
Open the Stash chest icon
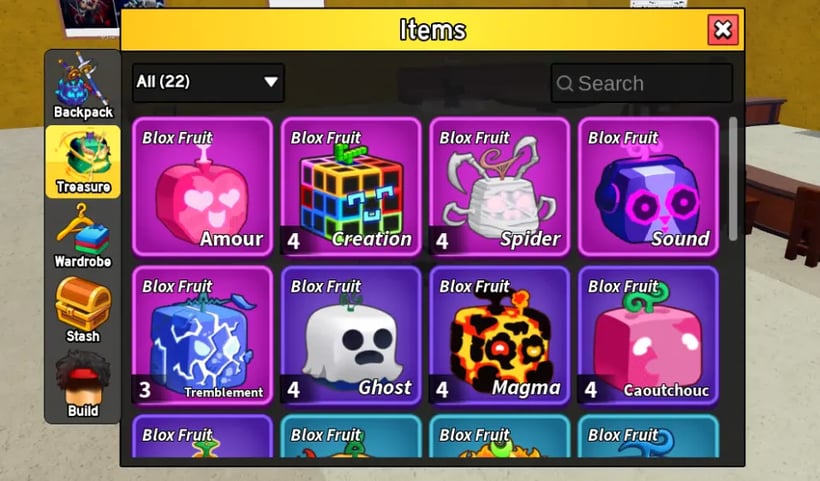click(x=83, y=311)
